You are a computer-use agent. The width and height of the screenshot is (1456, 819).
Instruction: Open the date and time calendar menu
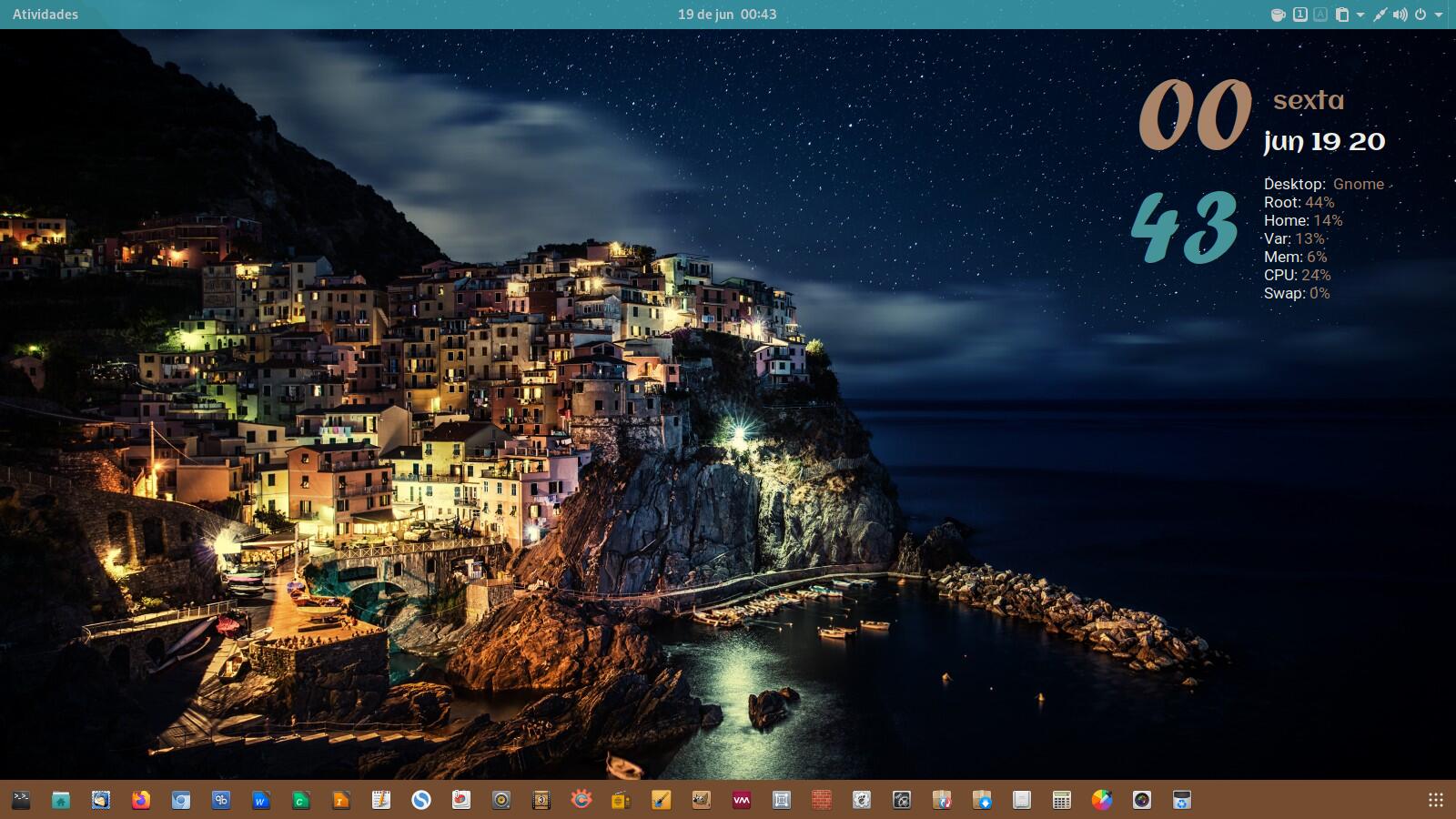pos(727,15)
